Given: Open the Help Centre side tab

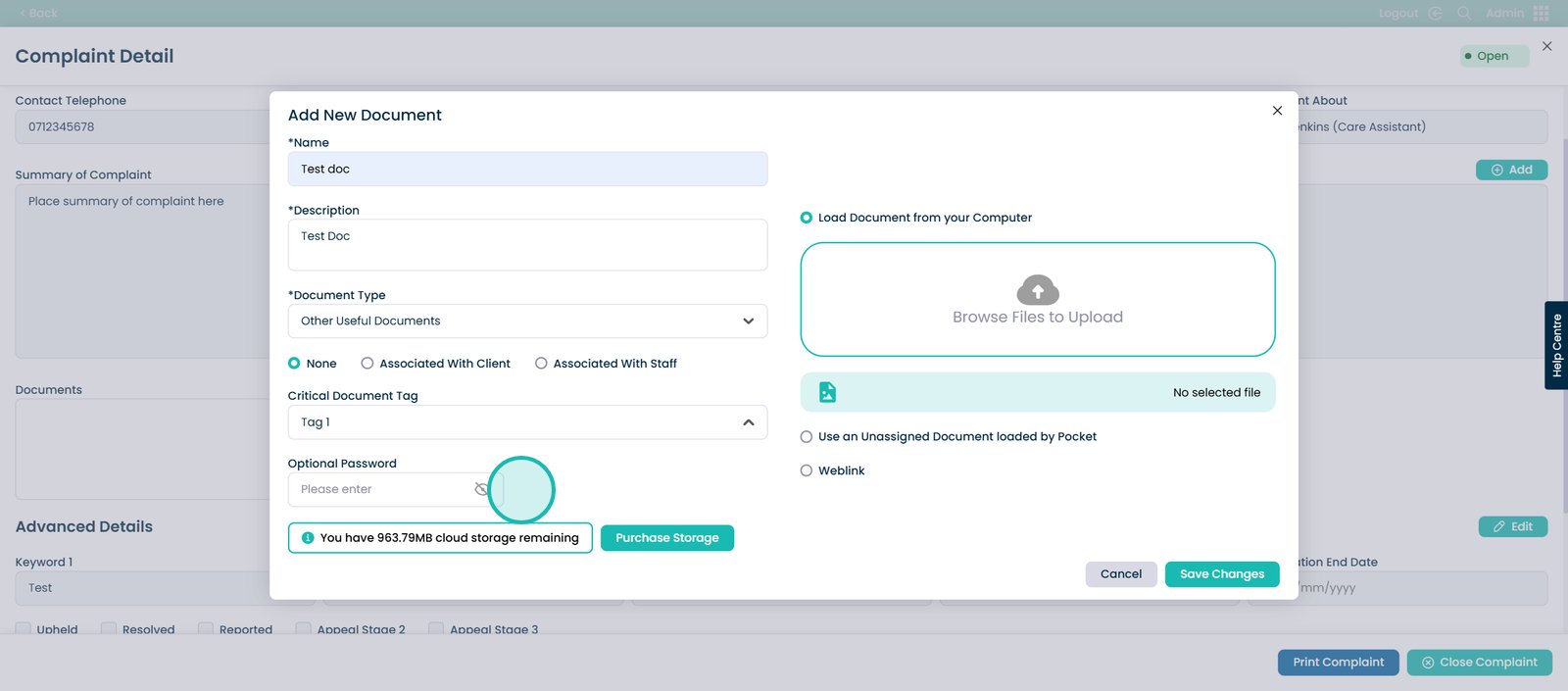Looking at the screenshot, I should (1556, 345).
